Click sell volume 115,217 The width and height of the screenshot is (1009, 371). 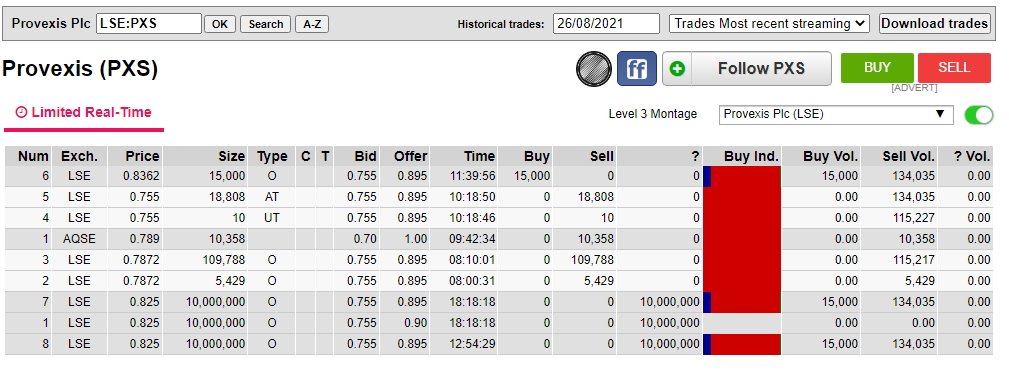(x=914, y=260)
